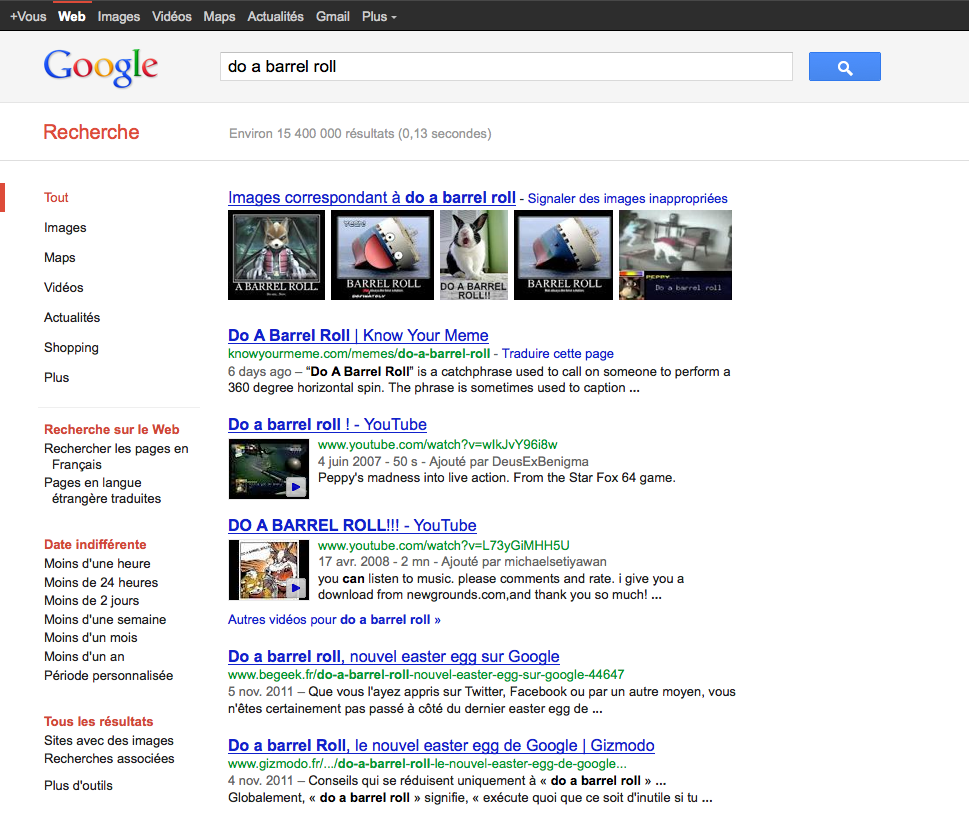
Task: Click the www.begeek.fr green URL
Action: click(426, 675)
